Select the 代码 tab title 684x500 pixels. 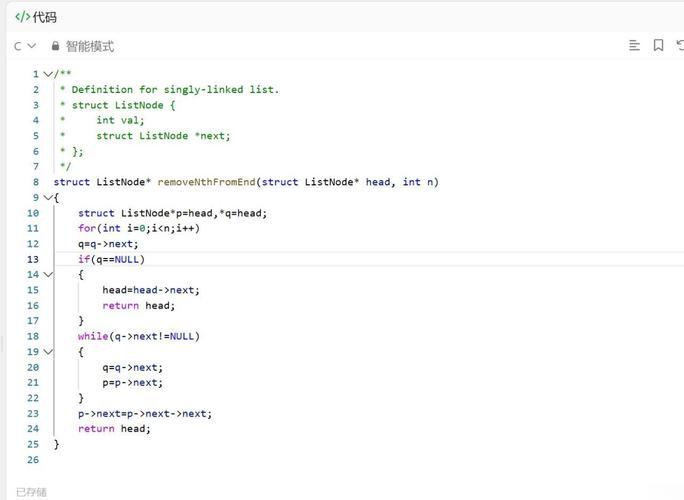44,17
